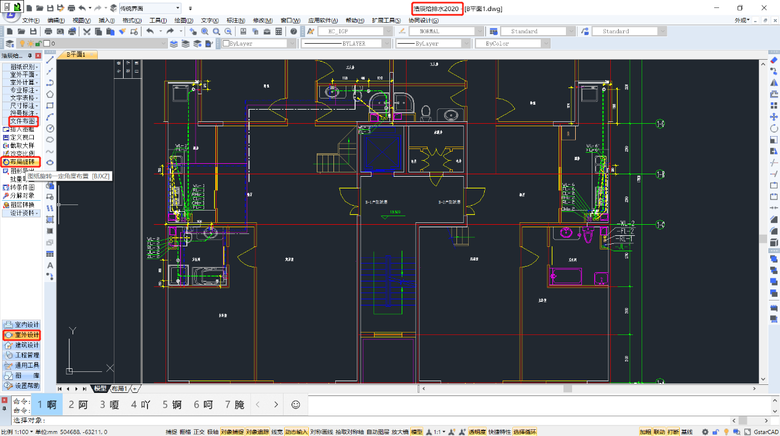Screen dimensions: 780x436
Task: Toggle 栅格 grid display in status bar
Action: coord(184,431)
